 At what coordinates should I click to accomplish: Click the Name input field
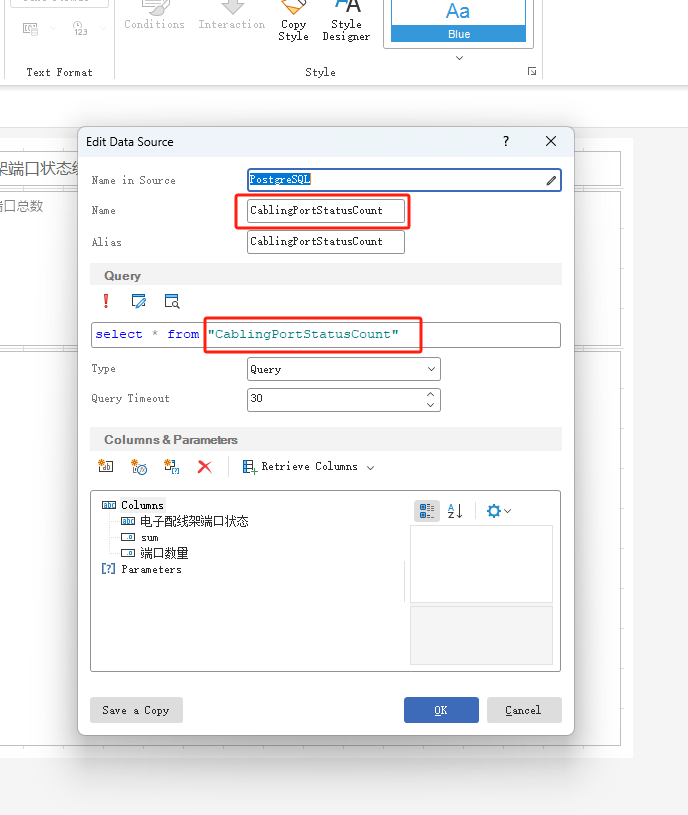coord(326,211)
